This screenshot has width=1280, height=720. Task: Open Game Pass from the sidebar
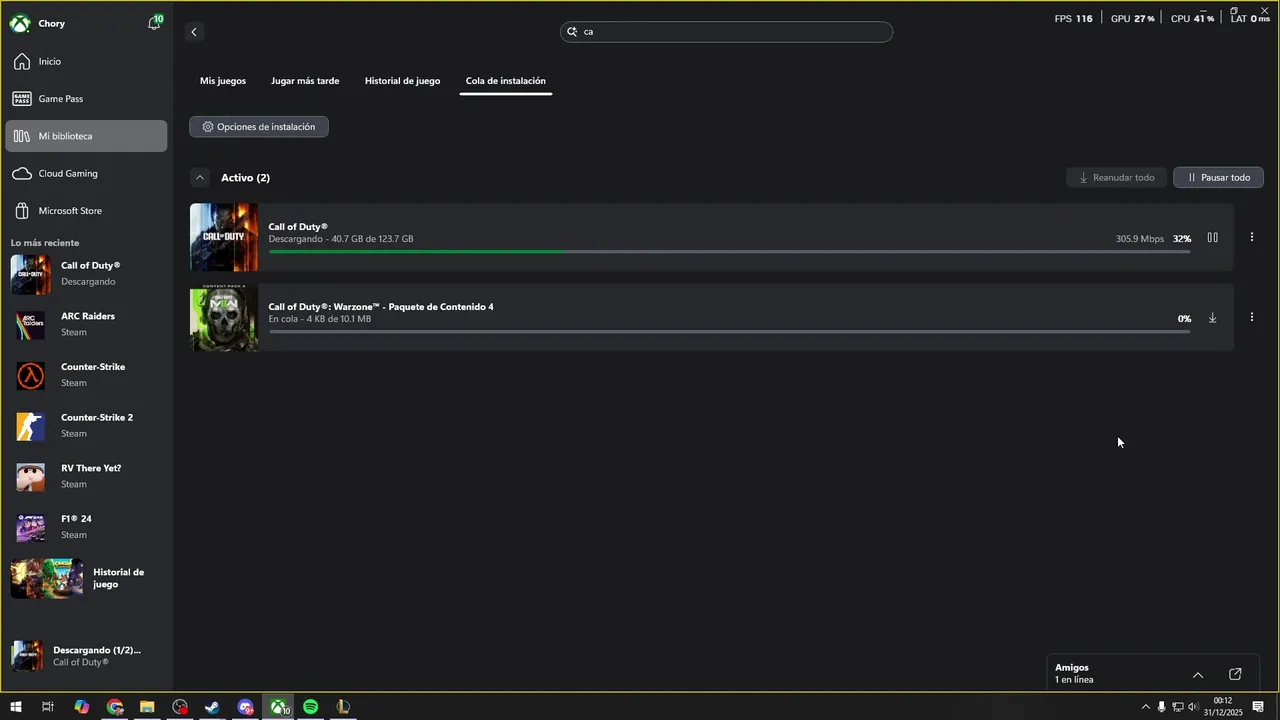click(86, 99)
